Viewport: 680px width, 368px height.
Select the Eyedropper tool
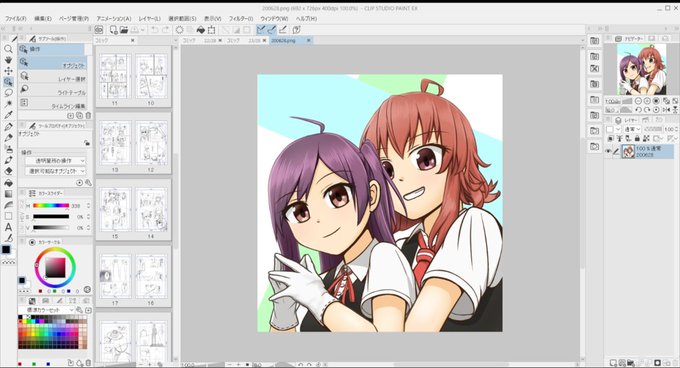8,115
